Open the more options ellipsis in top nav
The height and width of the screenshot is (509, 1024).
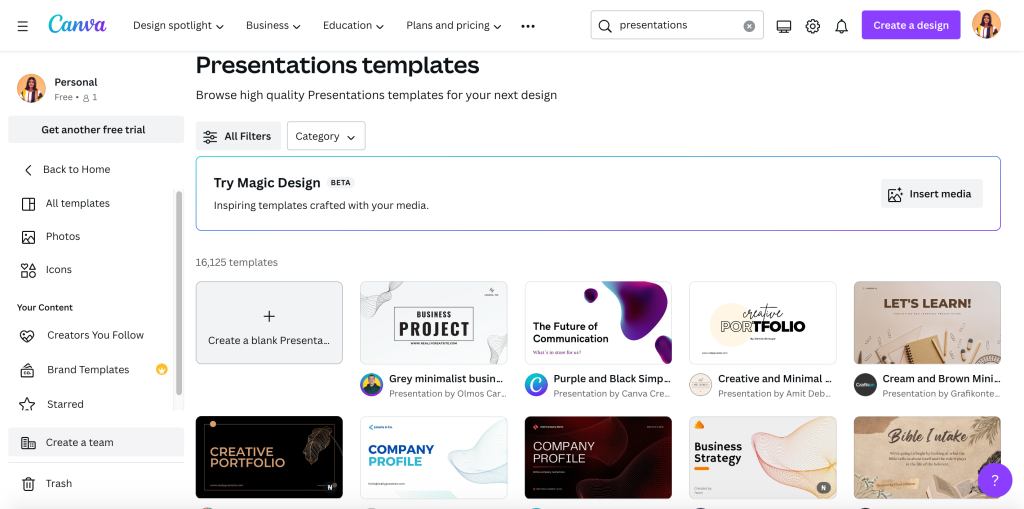coord(528,26)
